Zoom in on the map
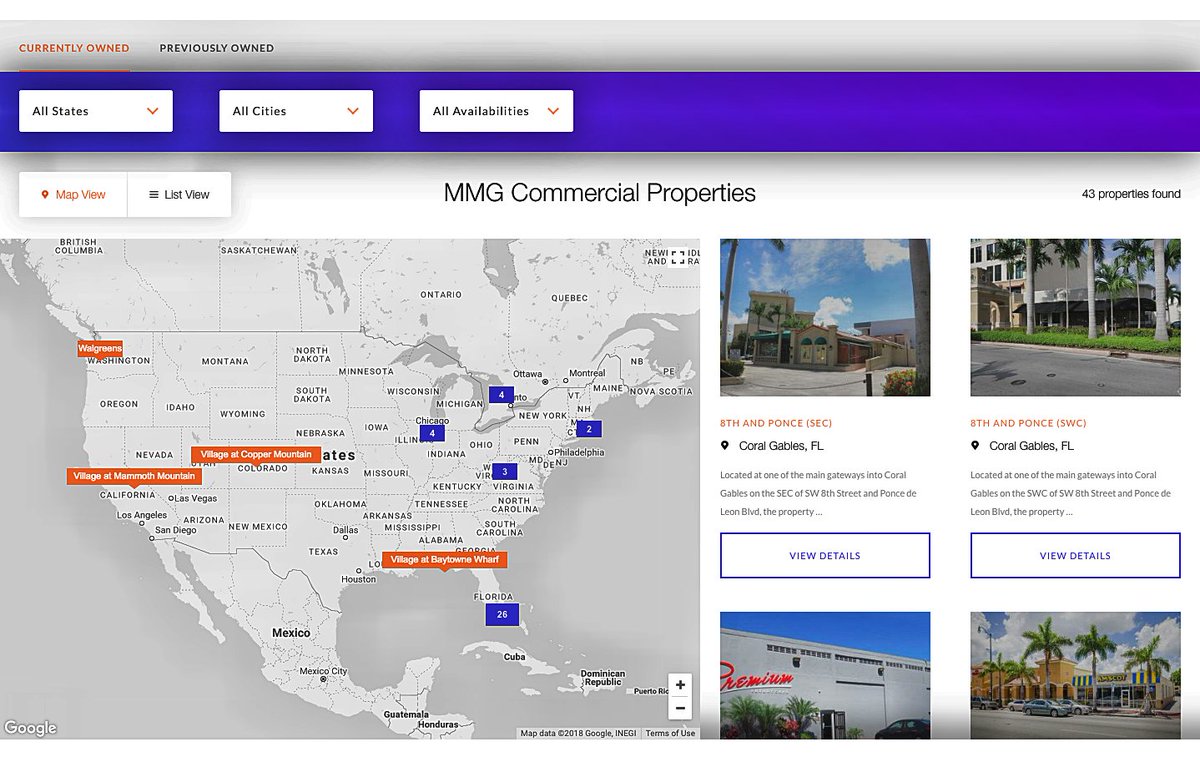The image size is (1200, 762). click(680, 685)
